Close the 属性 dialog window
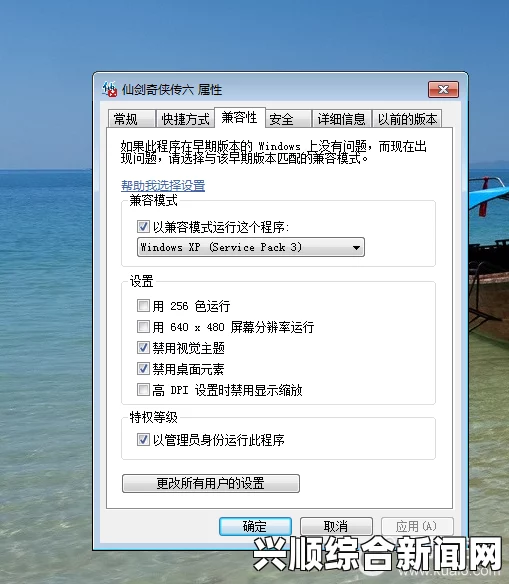The image size is (509, 584). pos(443,89)
